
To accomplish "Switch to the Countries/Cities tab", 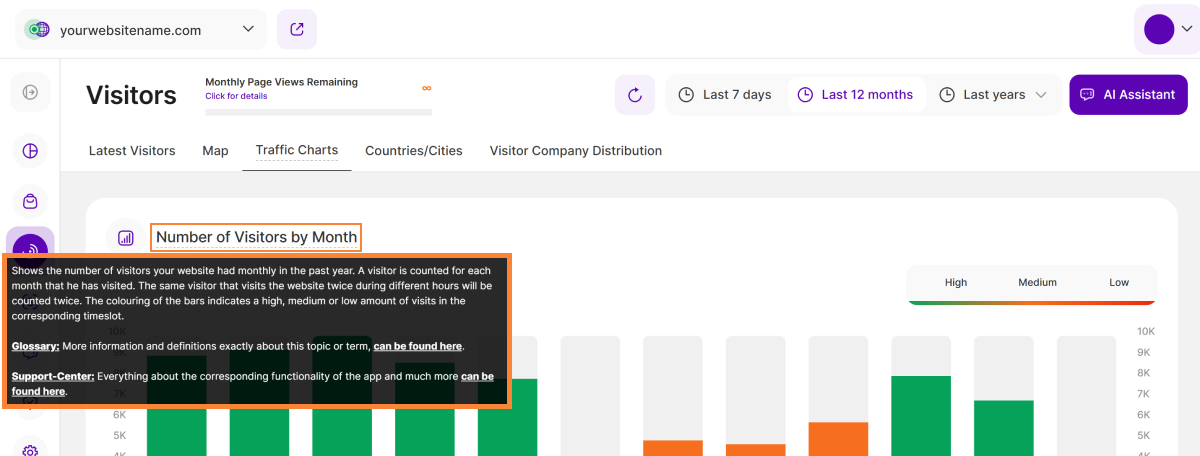I will (x=414, y=151).
